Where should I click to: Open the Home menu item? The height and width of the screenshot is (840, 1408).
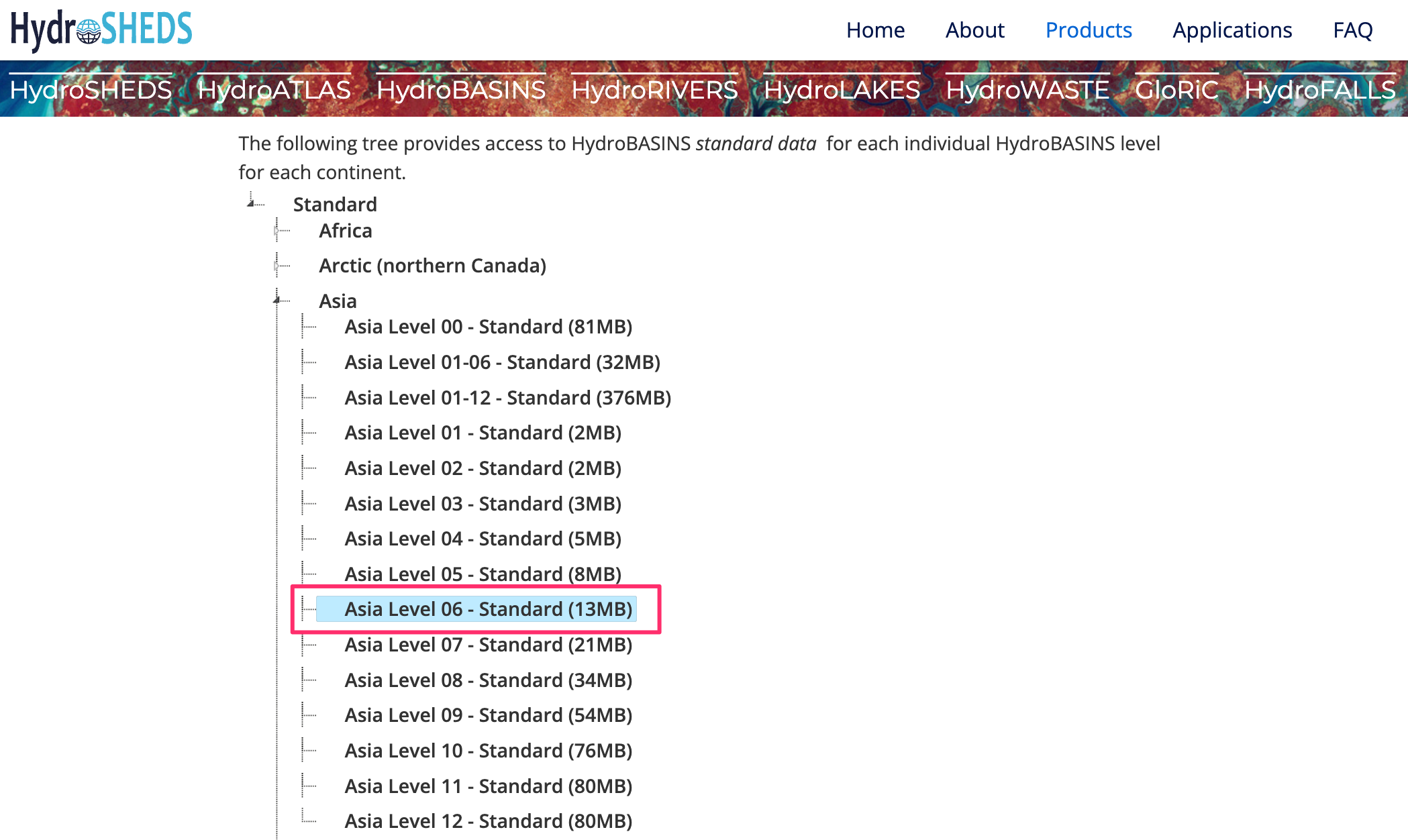875,30
